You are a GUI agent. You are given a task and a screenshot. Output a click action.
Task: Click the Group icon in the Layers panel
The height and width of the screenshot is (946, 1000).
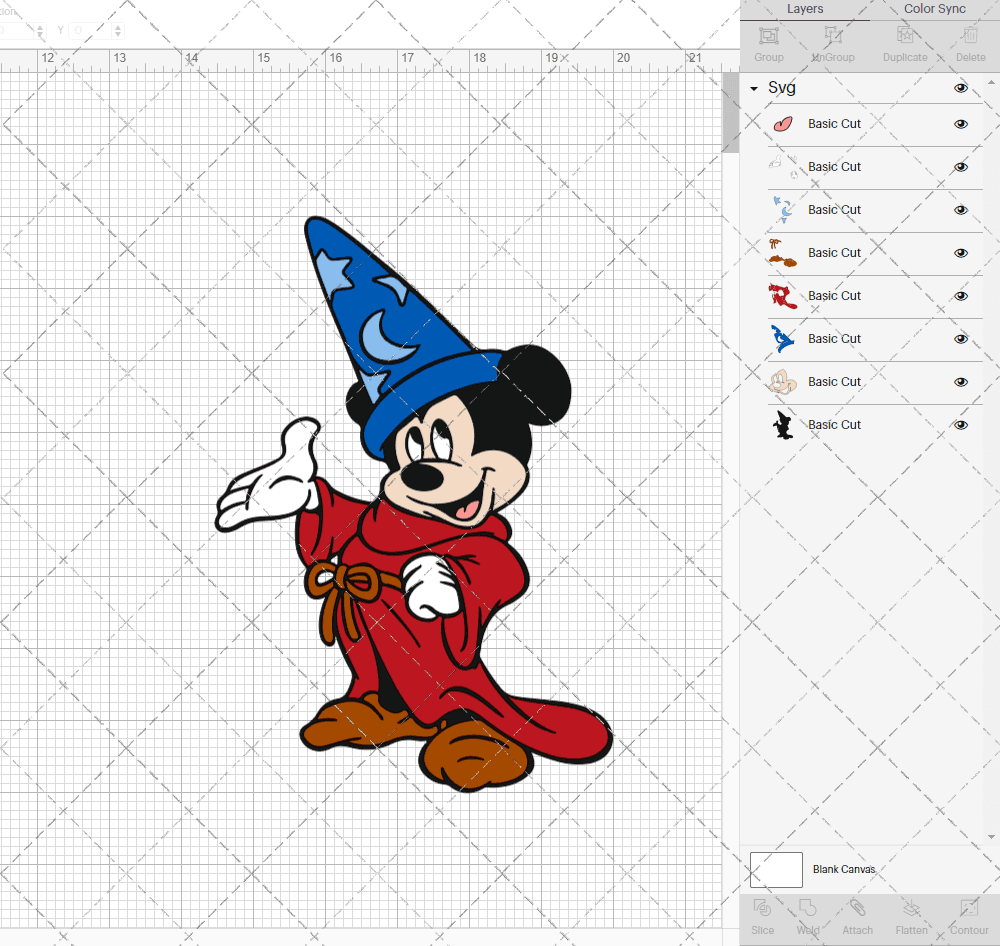[x=768, y=35]
